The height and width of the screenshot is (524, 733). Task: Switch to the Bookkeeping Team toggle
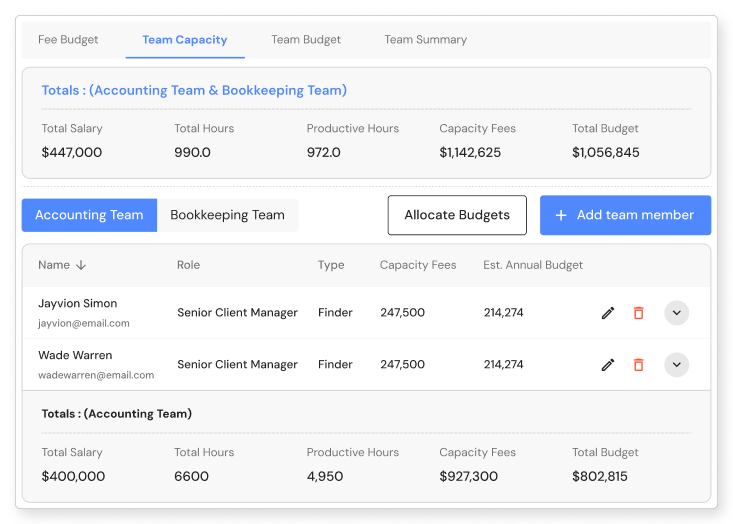[x=227, y=215]
